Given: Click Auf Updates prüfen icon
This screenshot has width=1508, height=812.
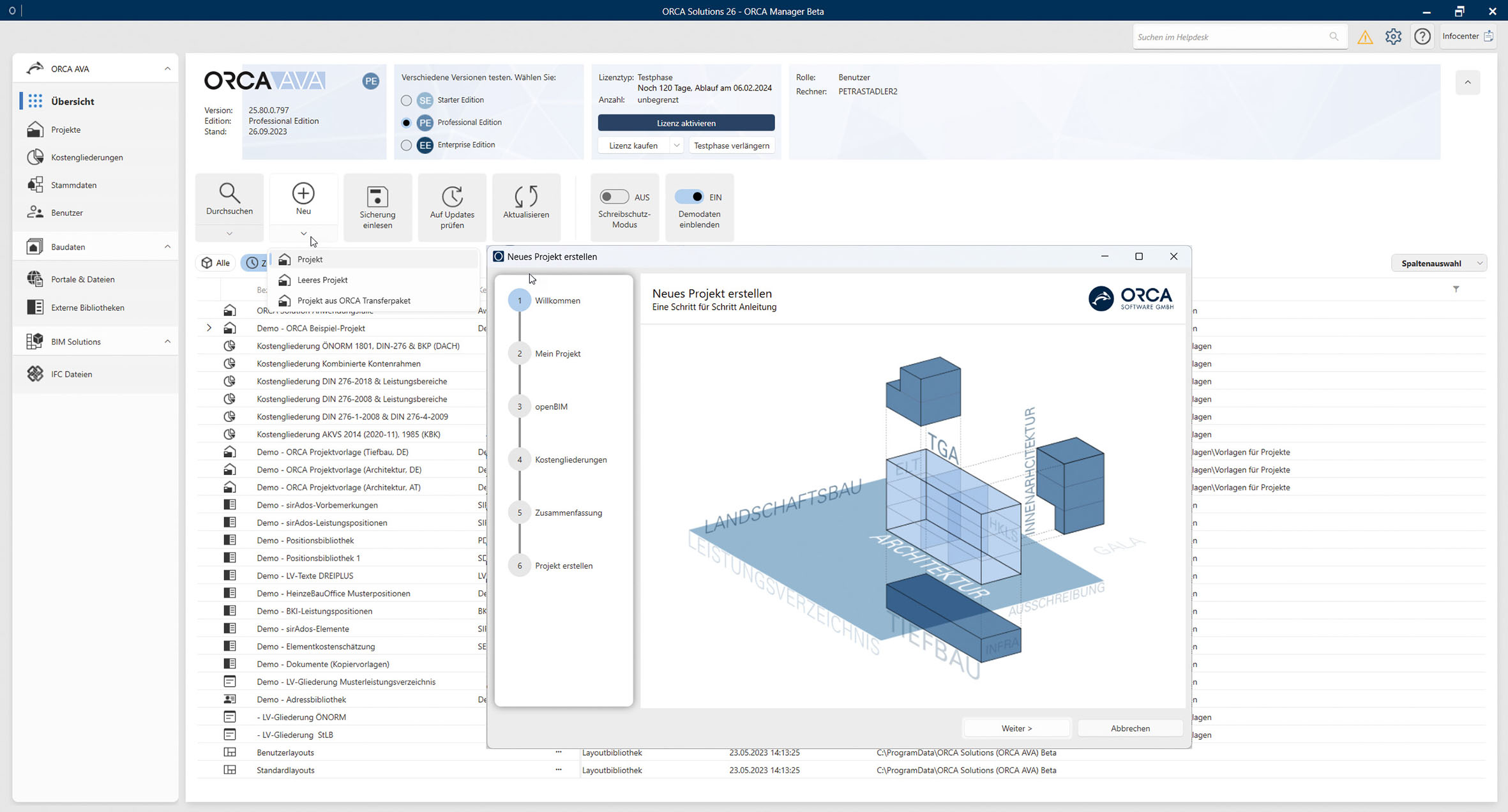Looking at the screenshot, I should [x=452, y=197].
